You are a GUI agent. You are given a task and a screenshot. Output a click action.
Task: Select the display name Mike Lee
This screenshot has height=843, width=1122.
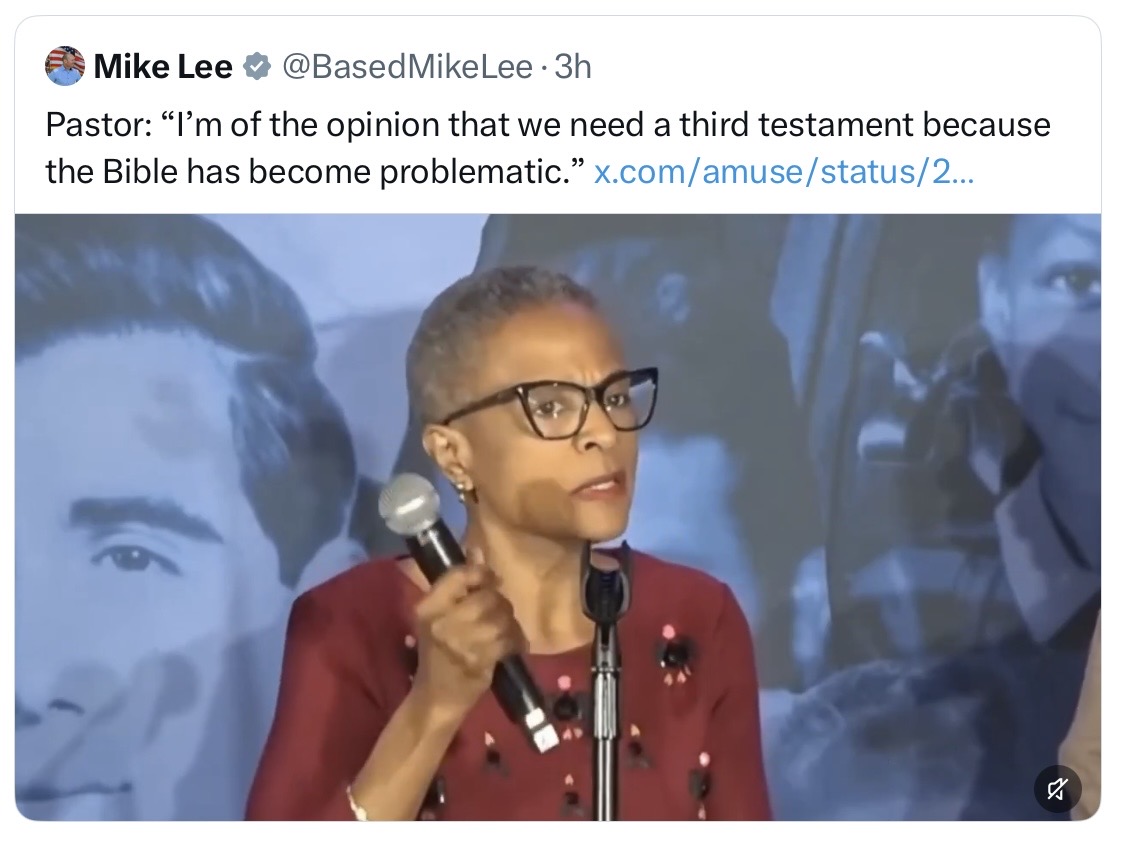click(x=163, y=67)
